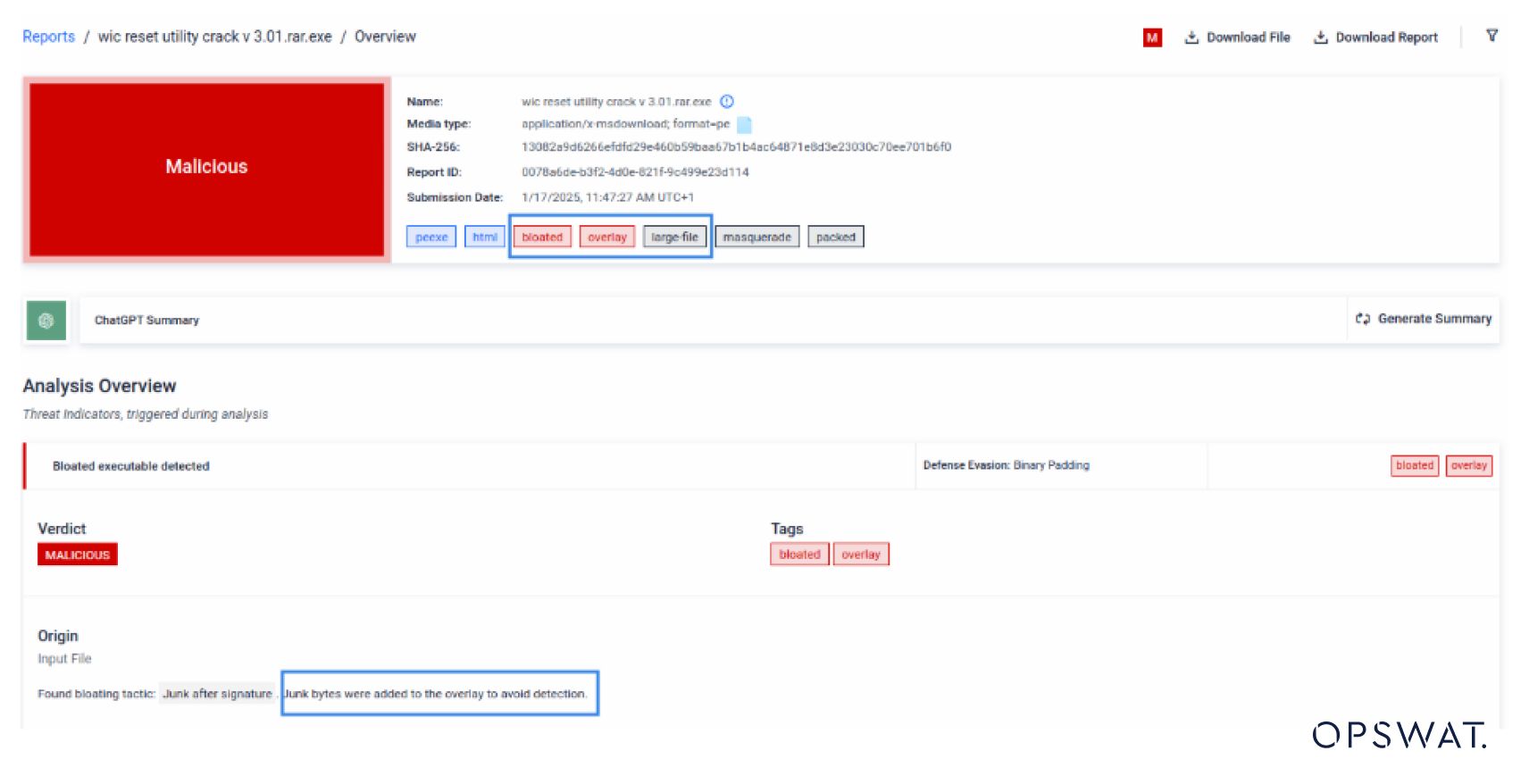Image resolution: width=1529 pixels, height=784 pixels.
Task: Click the MALICIOUS badge under Verdict
Action: tap(78, 555)
